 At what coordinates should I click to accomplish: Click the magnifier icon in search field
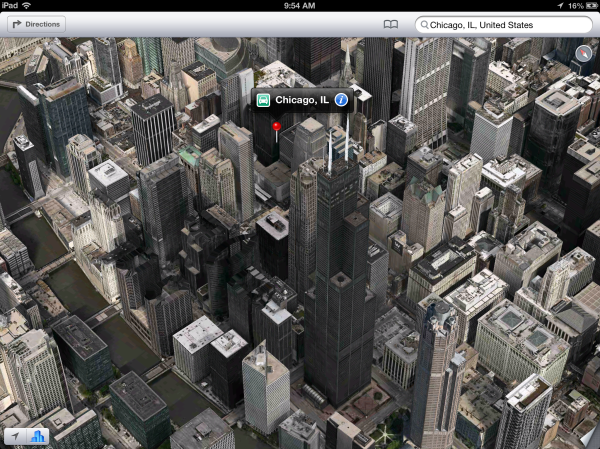pos(424,25)
